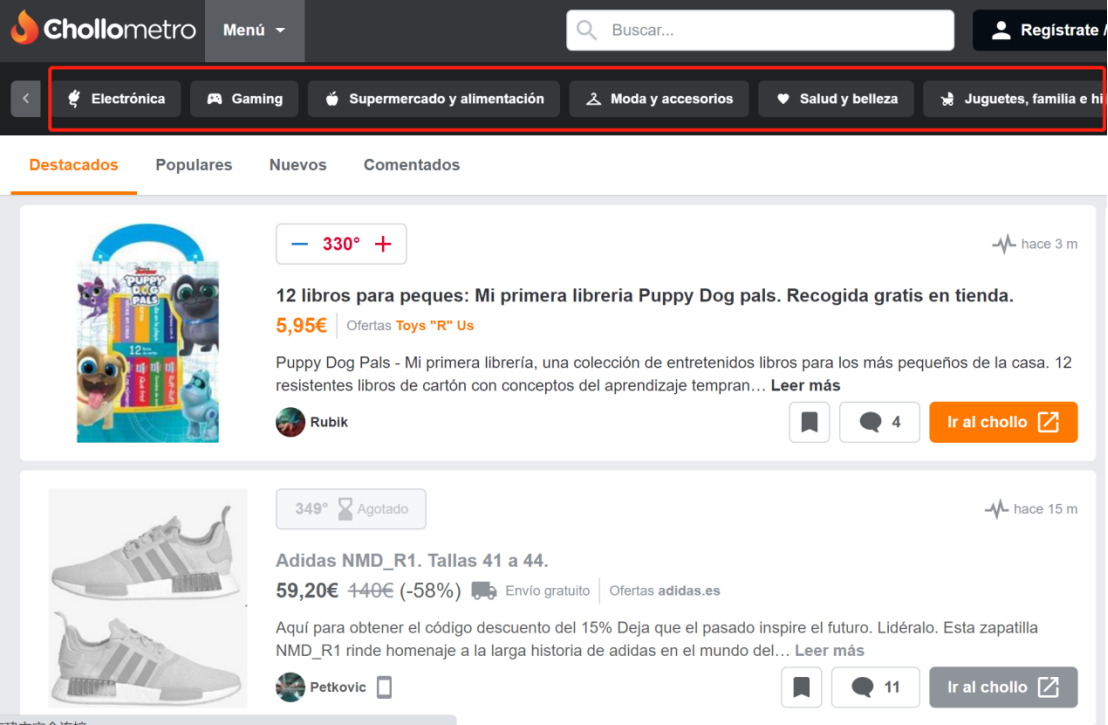This screenshot has width=1108, height=725.
Task: Open the Petkovic username link
Action: (x=338, y=688)
